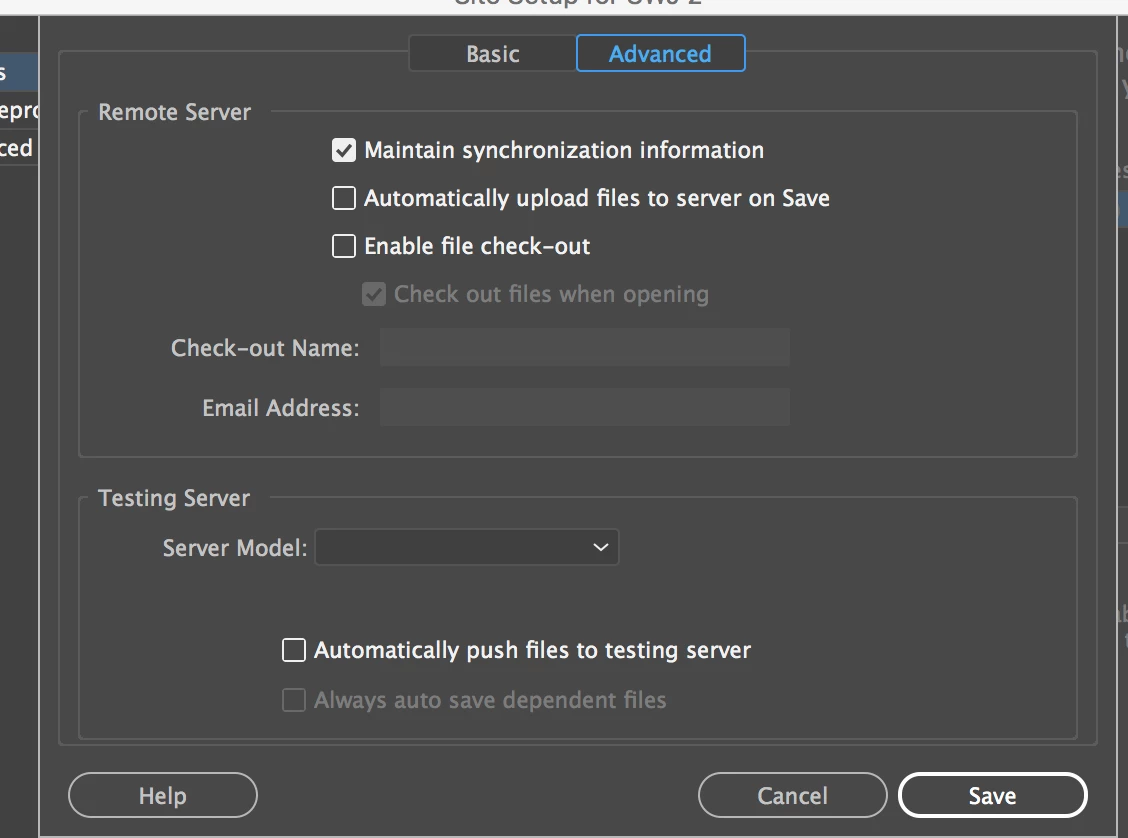Click the Server Model label text

(235, 548)
